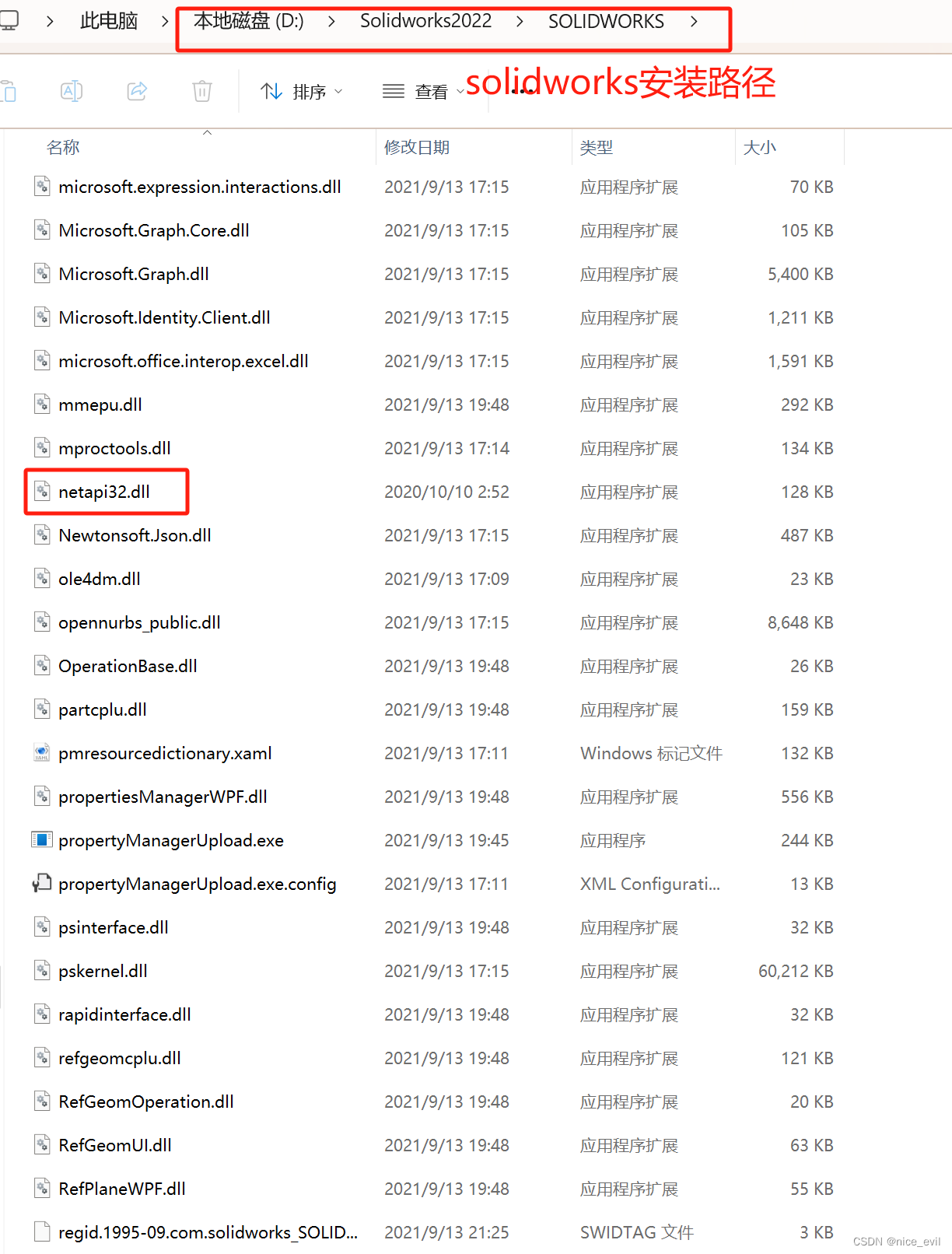
Task: Select file icon of propertiesManagerWPF.dll
Action: [x=42, y=797]
